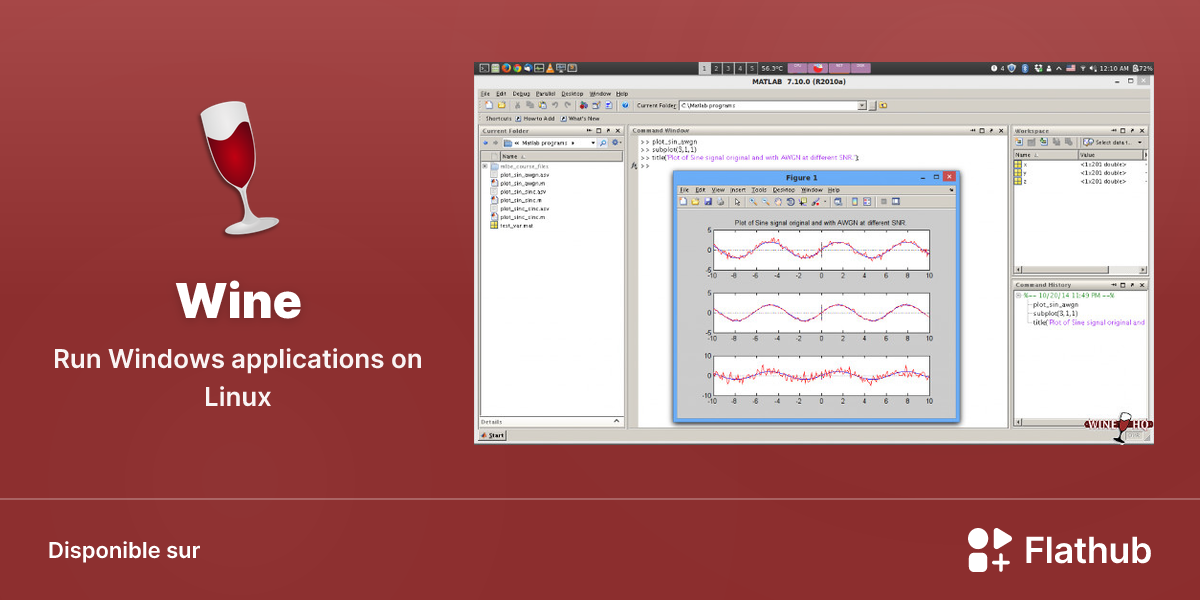
Task: Click Insert Colorbar icon in Figure 1
Action: click(855, 201)
